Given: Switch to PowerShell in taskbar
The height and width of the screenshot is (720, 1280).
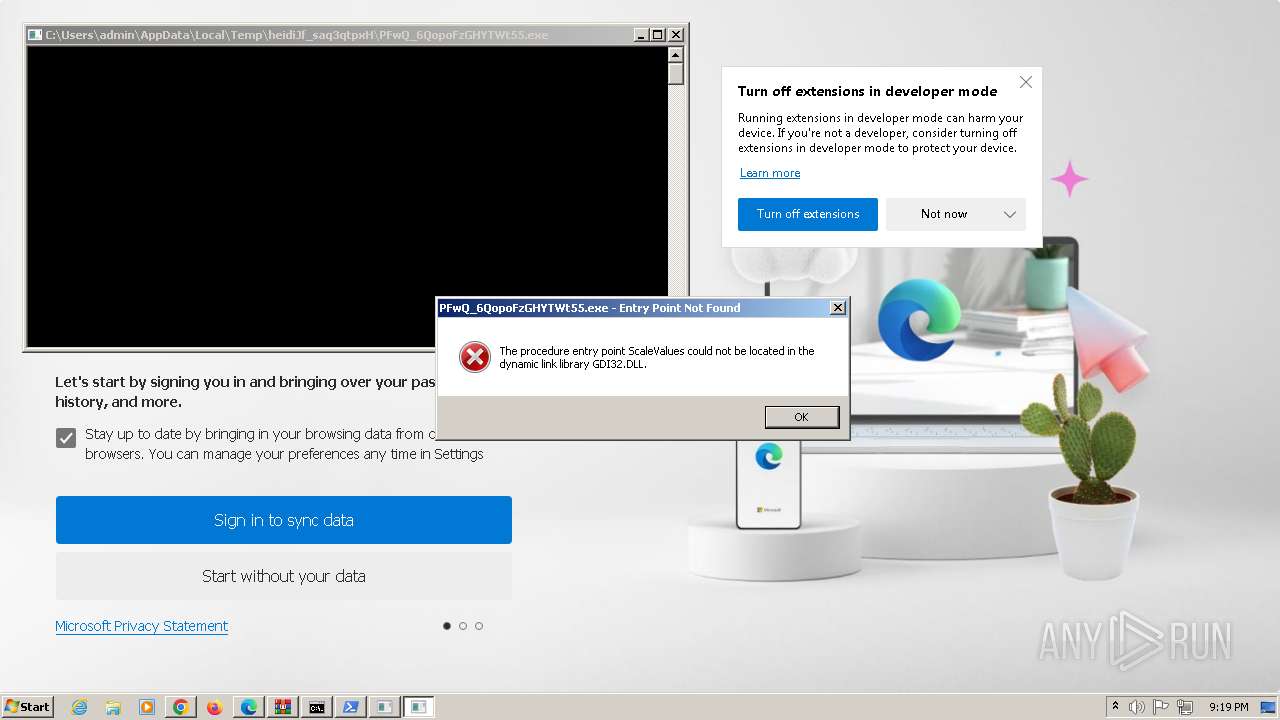Looking at the screenshot, I should pyautogui.click(x=350, y=707).
